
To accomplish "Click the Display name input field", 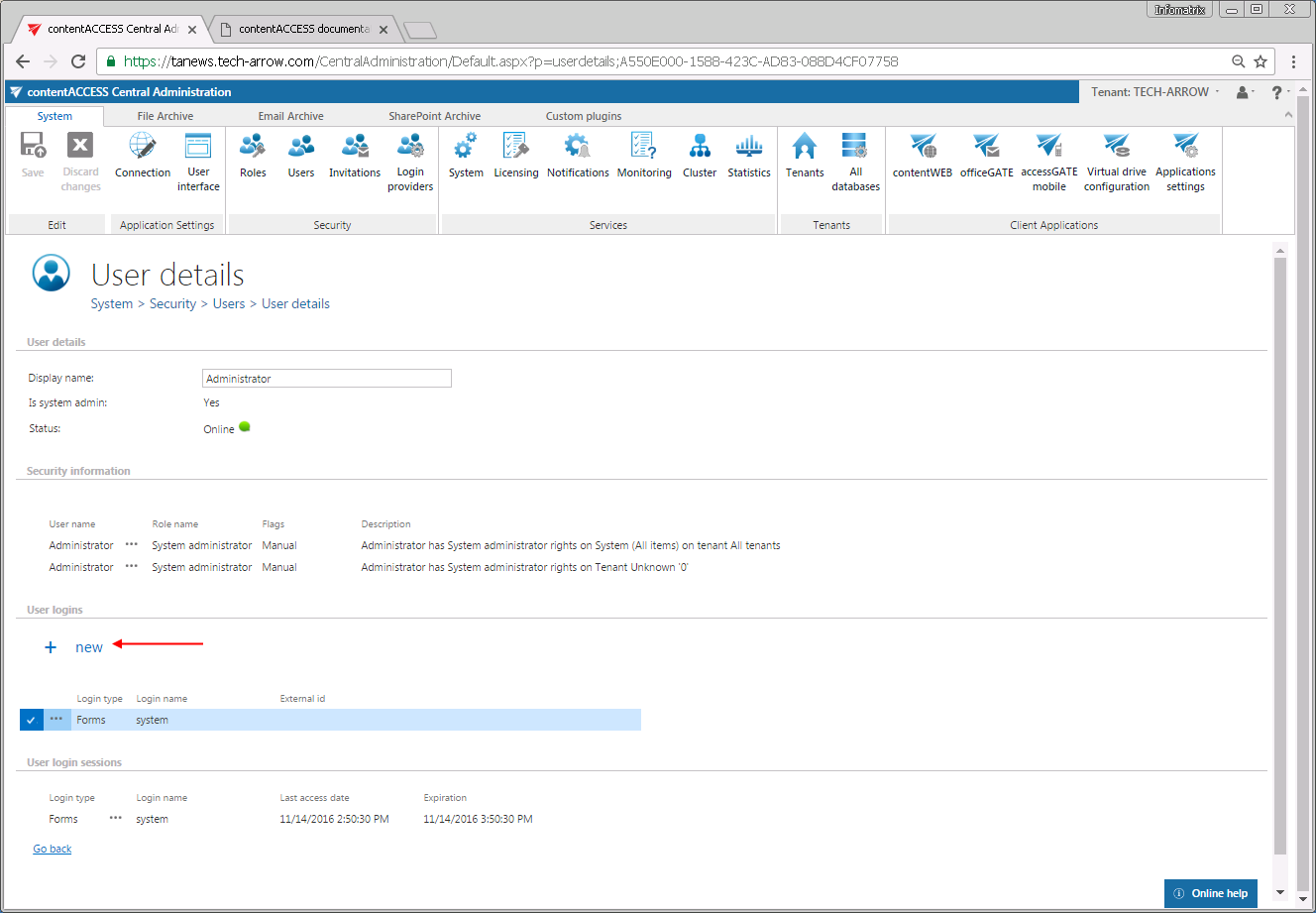I will coord(326,379).
